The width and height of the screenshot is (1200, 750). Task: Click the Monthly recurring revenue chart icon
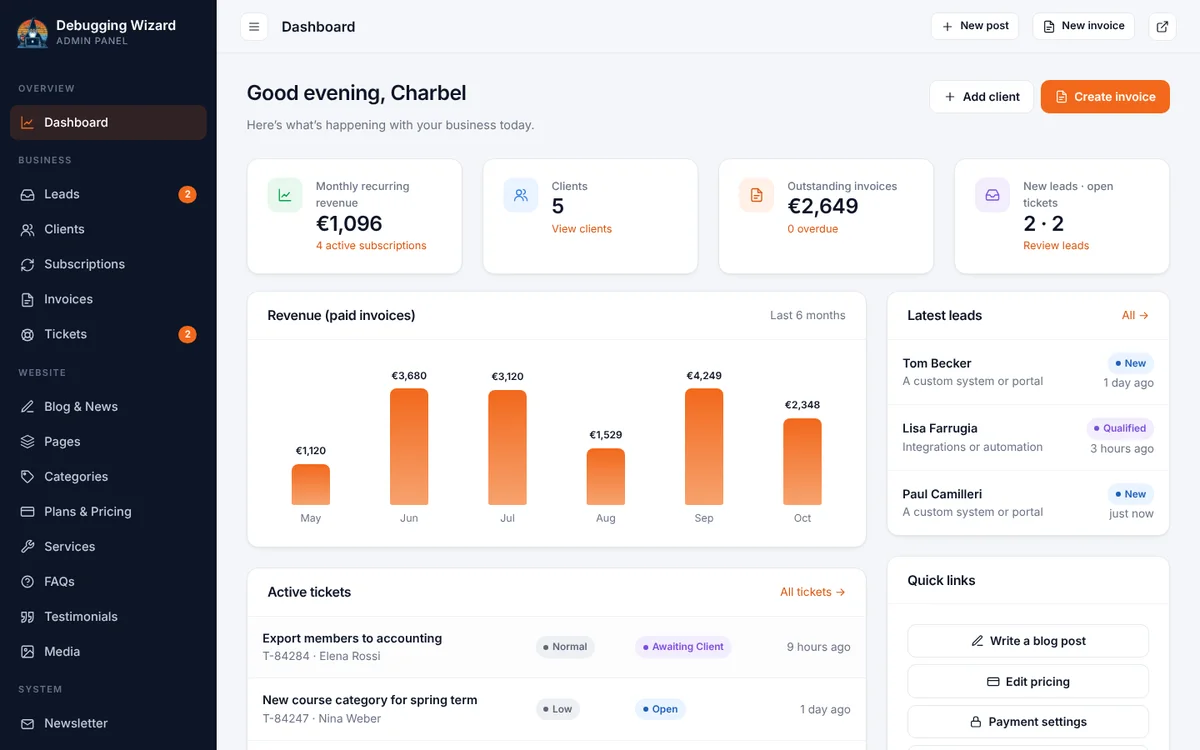285,195
